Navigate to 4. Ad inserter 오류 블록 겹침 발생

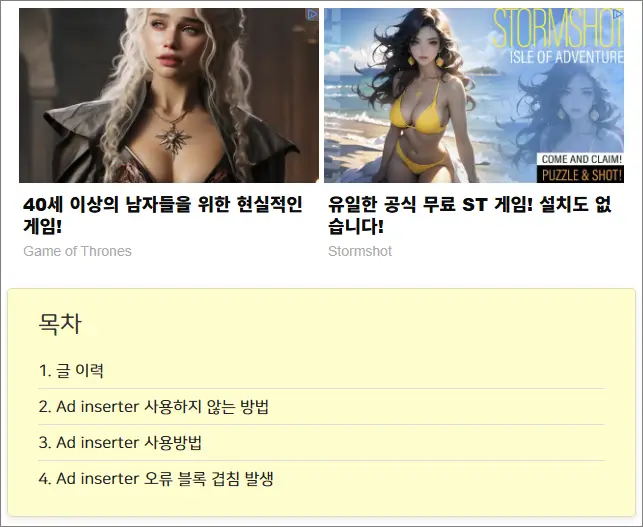pos(156,479)
